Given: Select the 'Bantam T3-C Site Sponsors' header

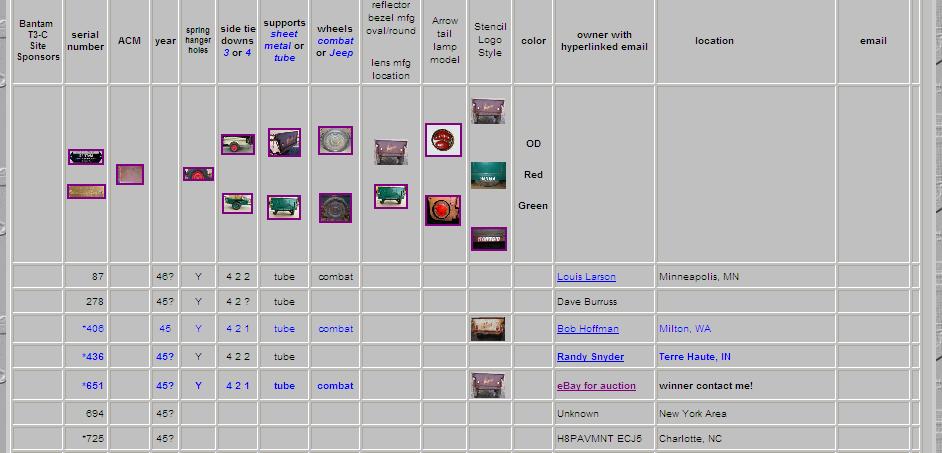Looking at the screenshot, I should [x=38, y=41].
